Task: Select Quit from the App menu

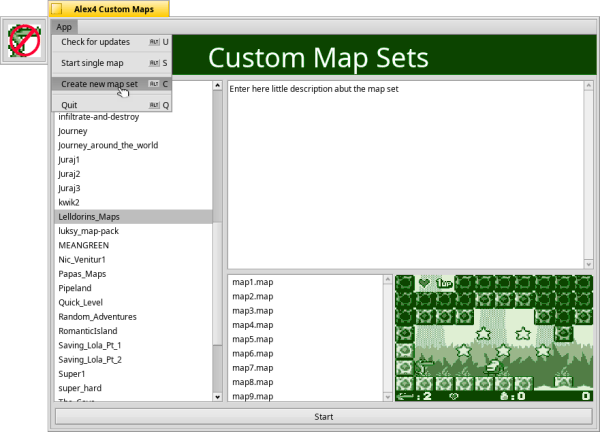Action: click(70, 105)
